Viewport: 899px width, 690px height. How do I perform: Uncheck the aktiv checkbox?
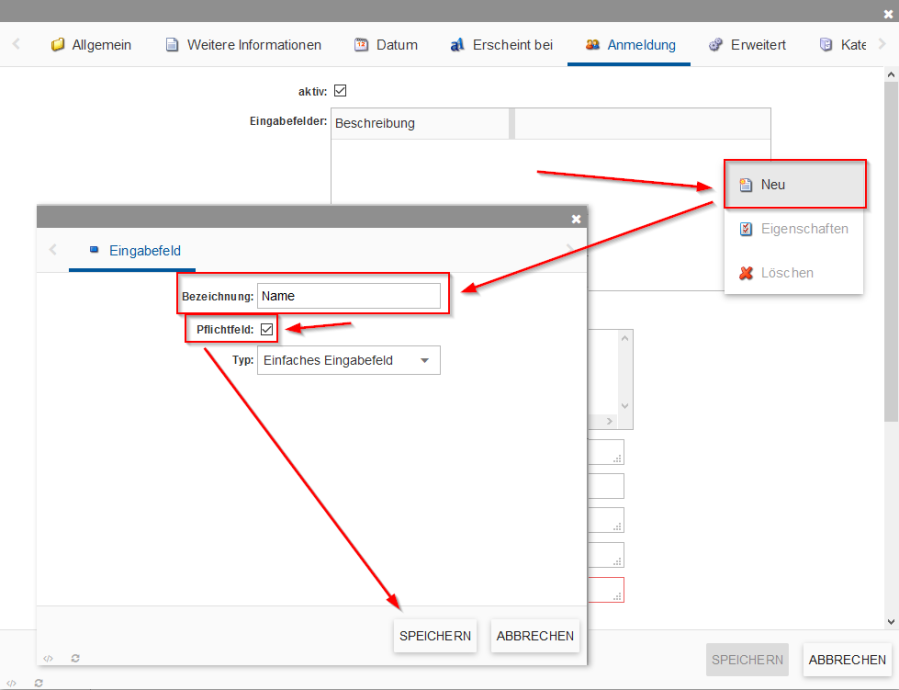click(x=340, y=91)
